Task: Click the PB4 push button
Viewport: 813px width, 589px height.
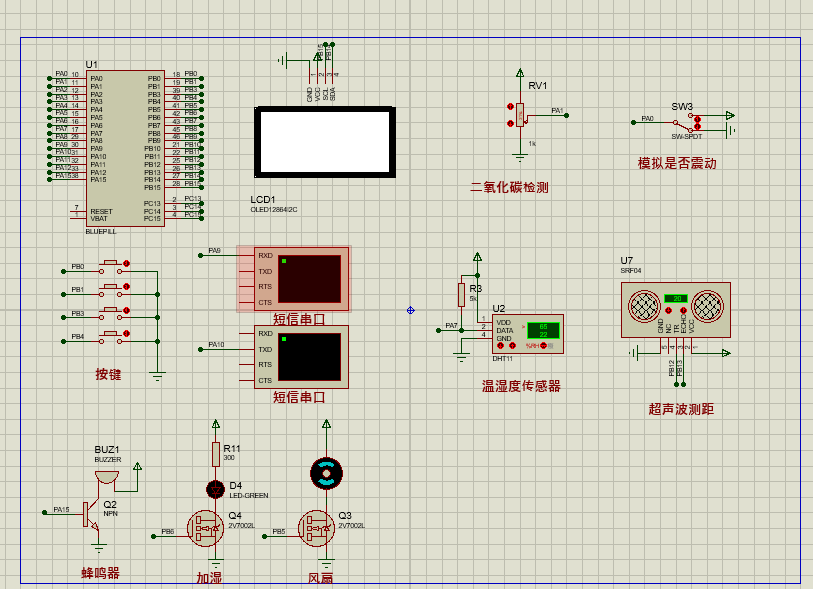Action: pos(110,337)
